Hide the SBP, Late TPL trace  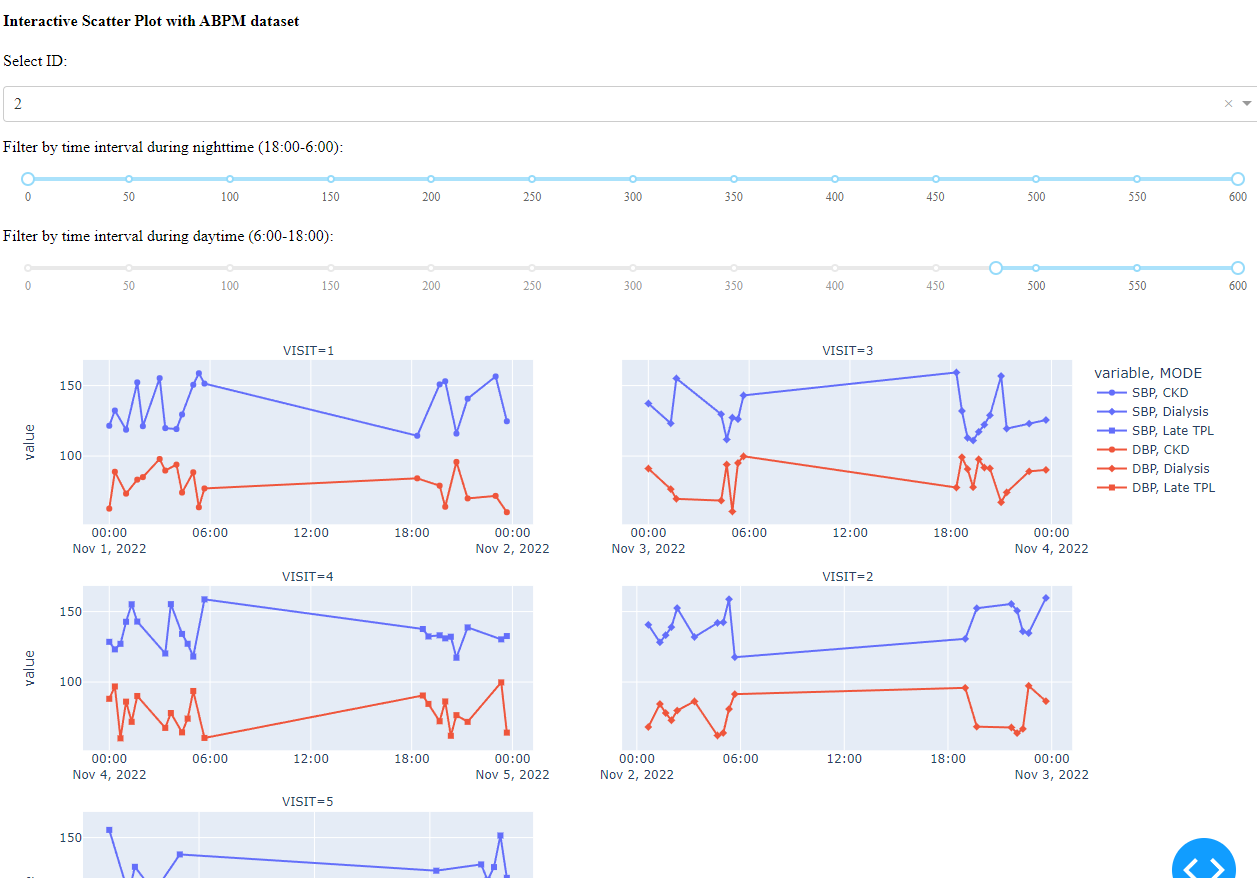pyautogui.click(x=1155, y=431)
